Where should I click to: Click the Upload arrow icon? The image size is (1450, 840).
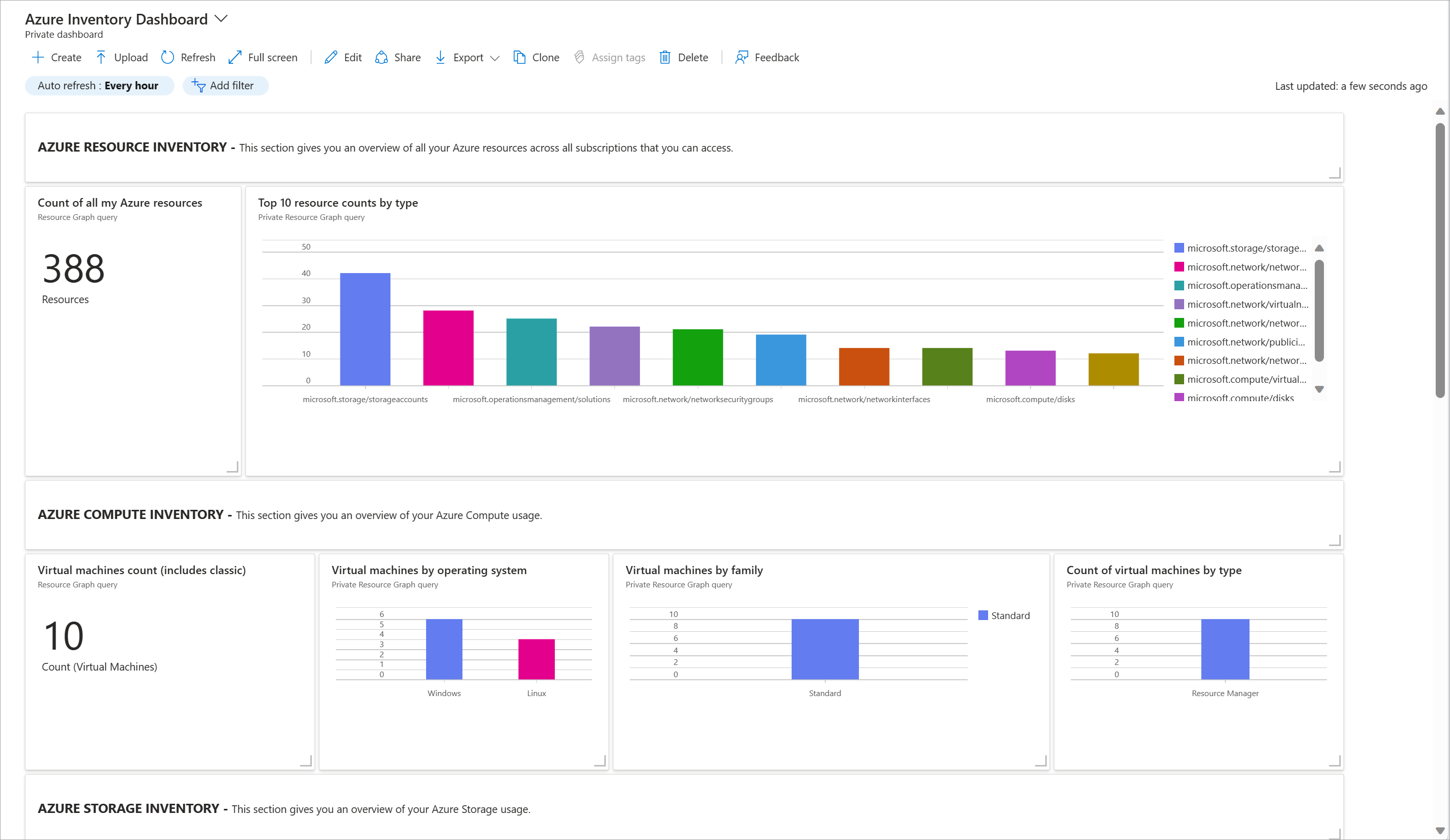coord(101,58)
